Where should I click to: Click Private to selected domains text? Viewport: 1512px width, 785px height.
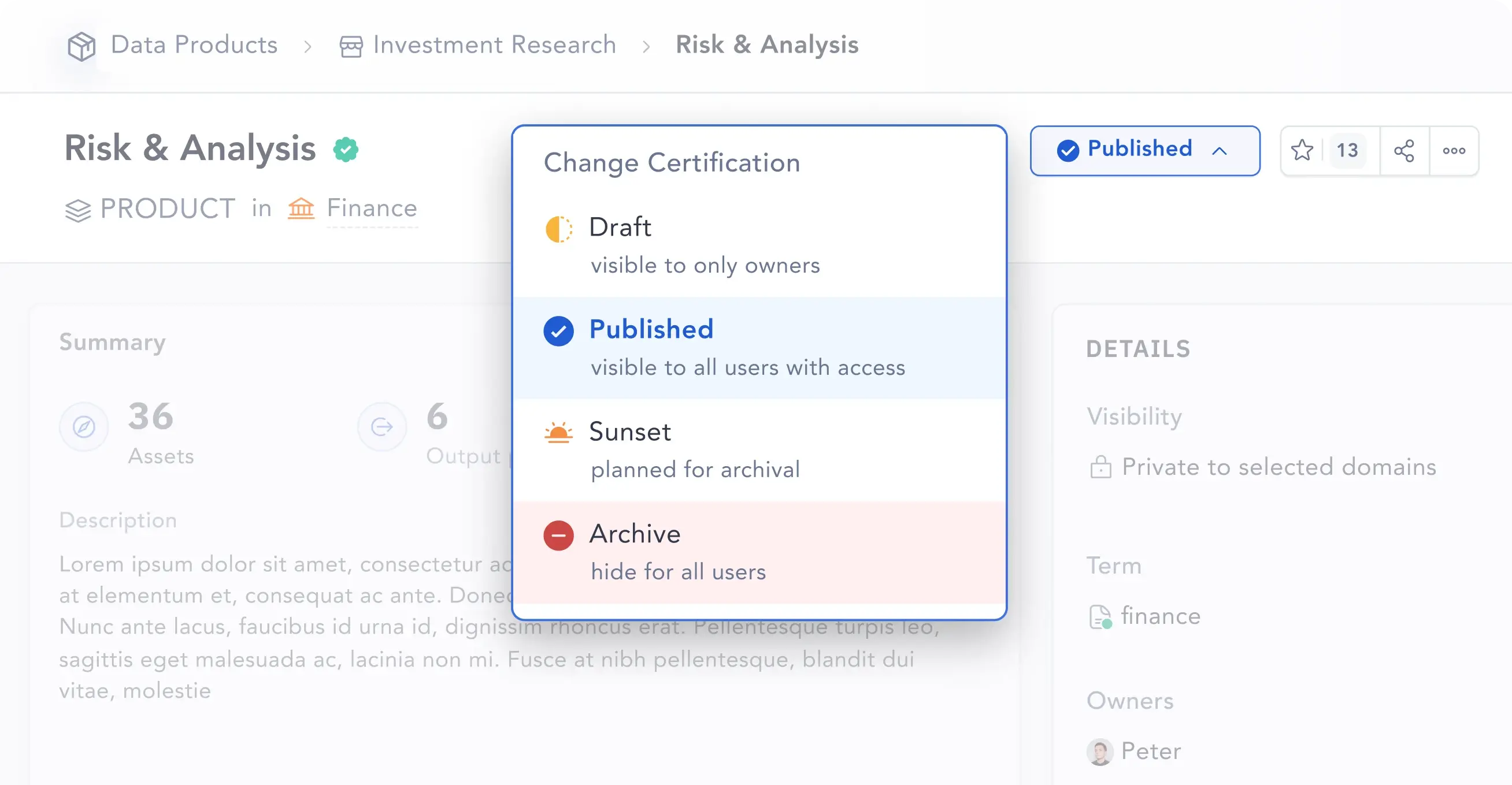pos(1280,468)
